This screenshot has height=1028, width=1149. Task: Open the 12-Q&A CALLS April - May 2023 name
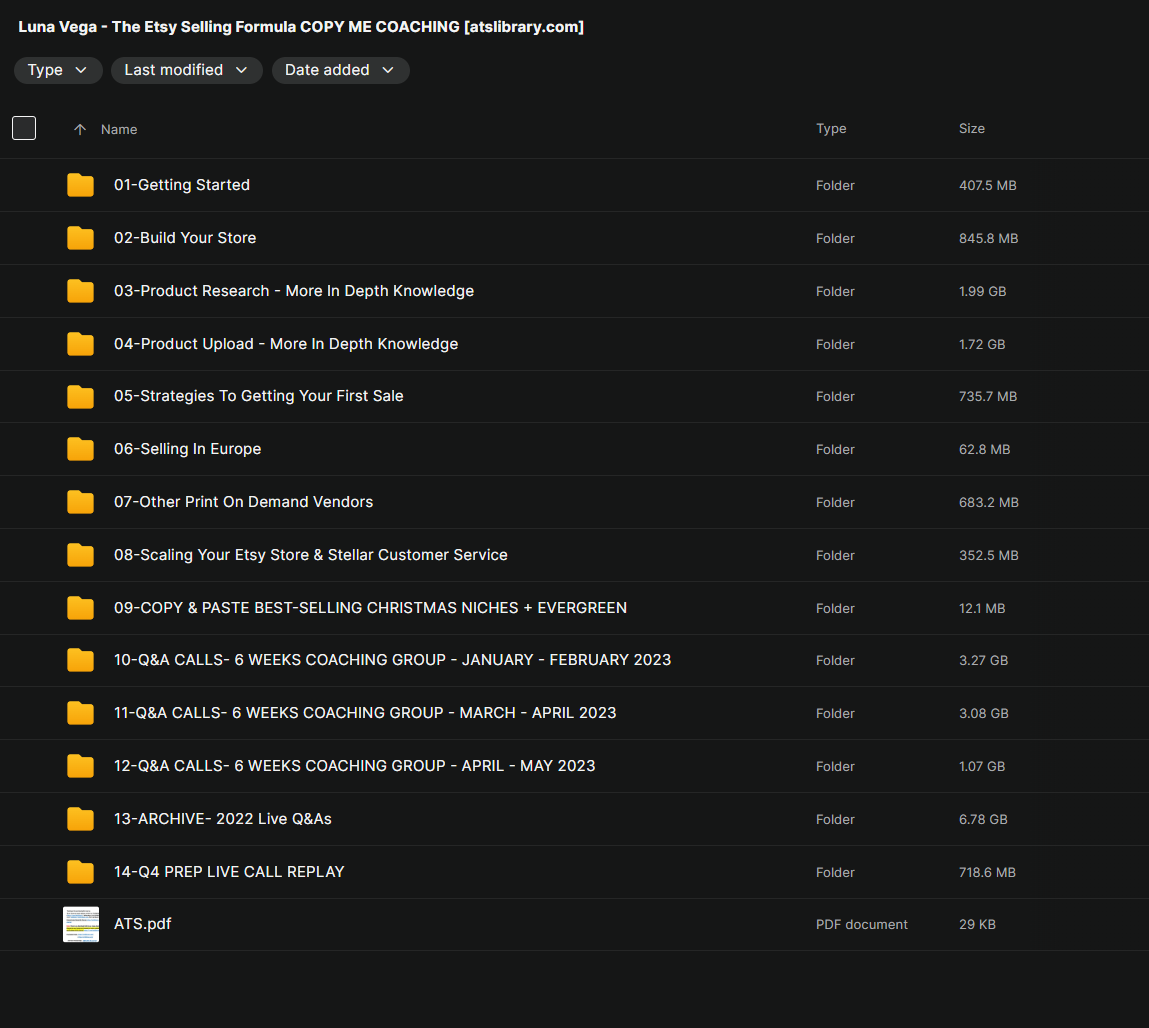[355, 766]
